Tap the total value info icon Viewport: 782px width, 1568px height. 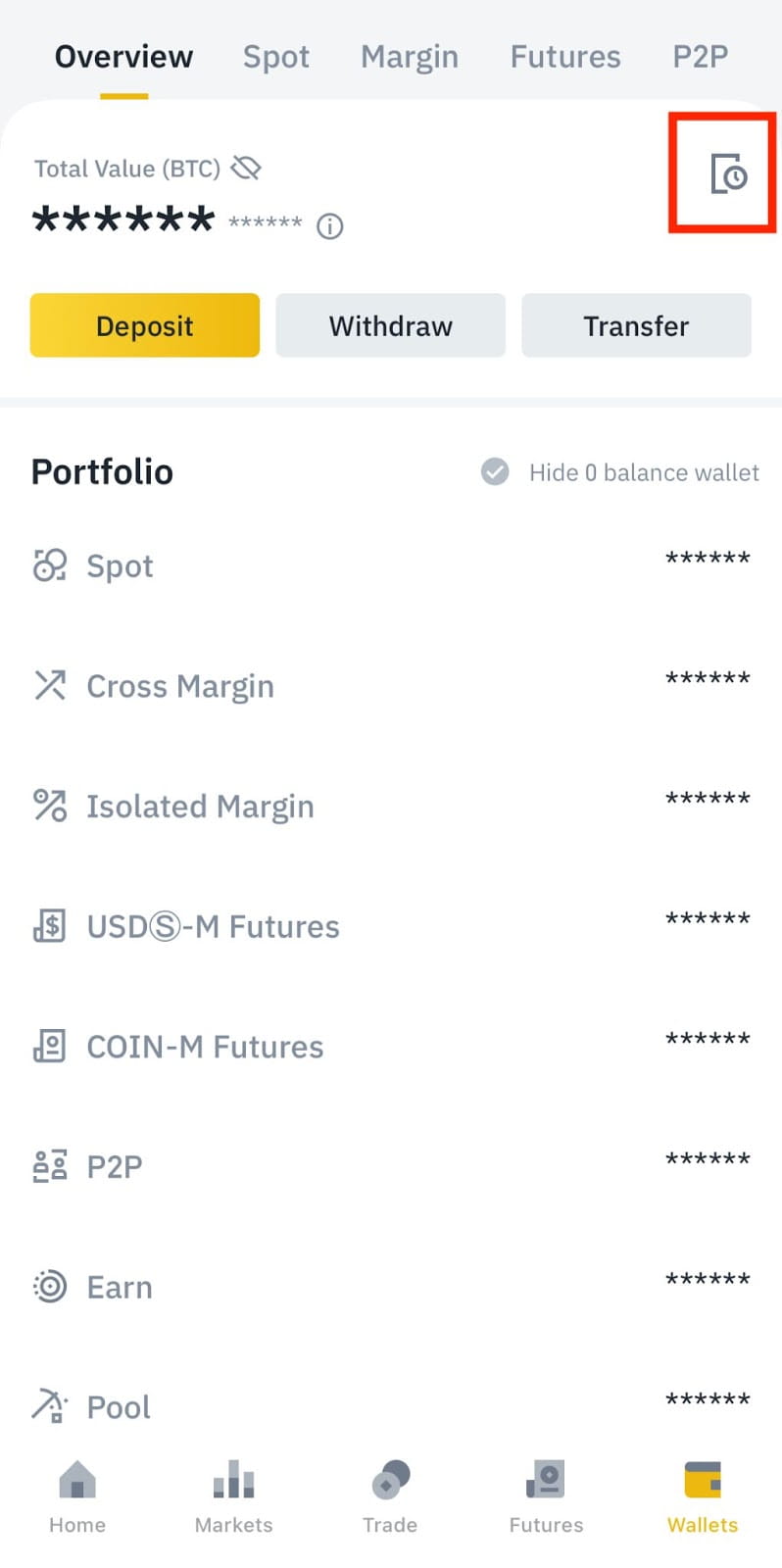point(330,227)
